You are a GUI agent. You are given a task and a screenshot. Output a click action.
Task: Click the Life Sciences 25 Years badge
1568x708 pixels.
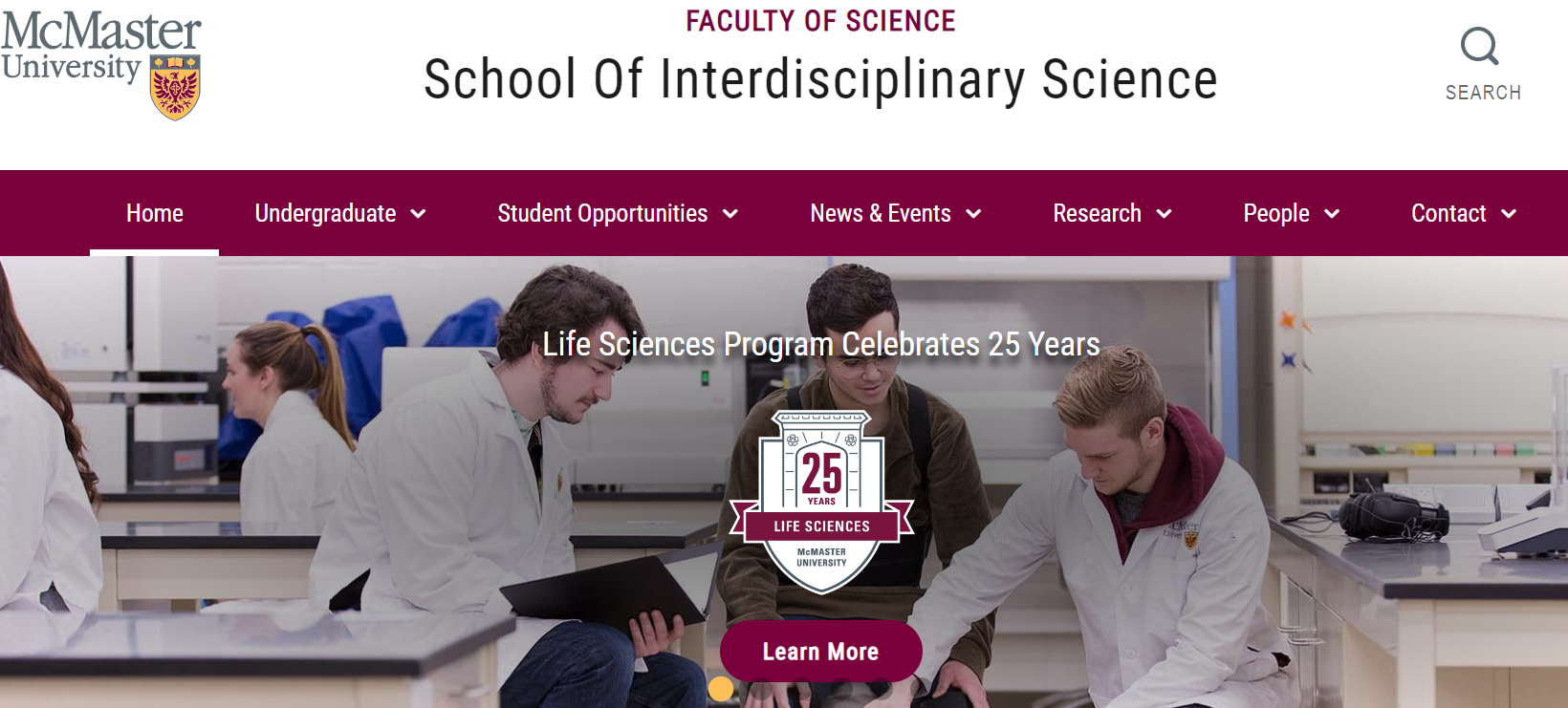[821, 502]
